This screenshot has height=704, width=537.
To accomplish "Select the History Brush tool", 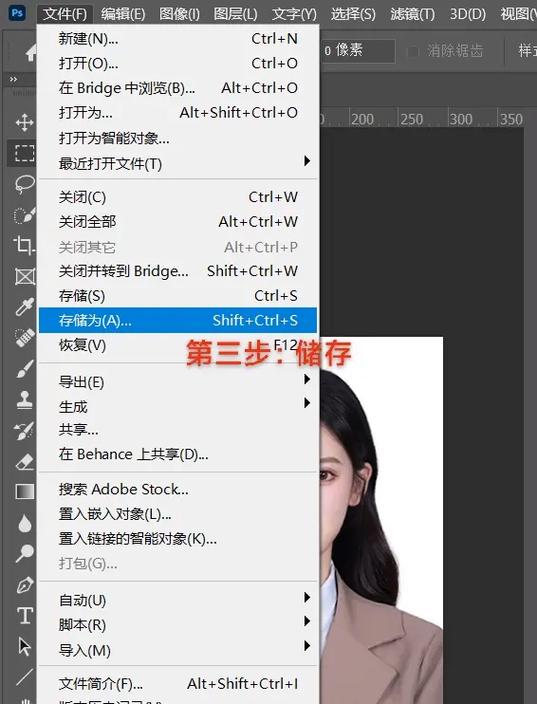I will click(x=24, y=430).
